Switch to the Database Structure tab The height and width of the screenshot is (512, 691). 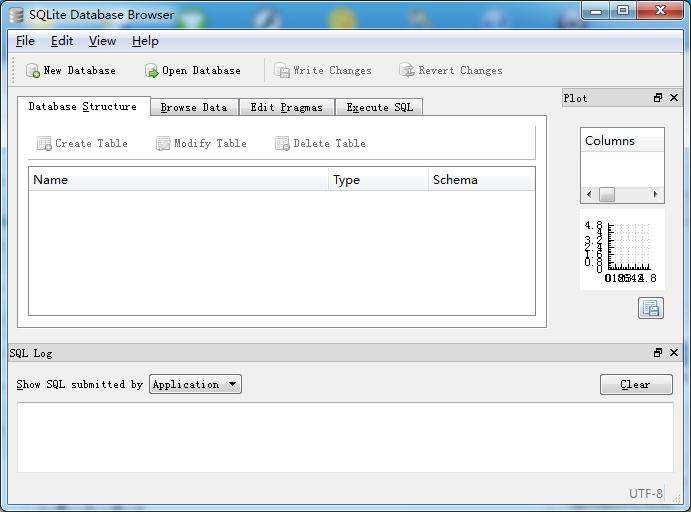click(83, 107)
